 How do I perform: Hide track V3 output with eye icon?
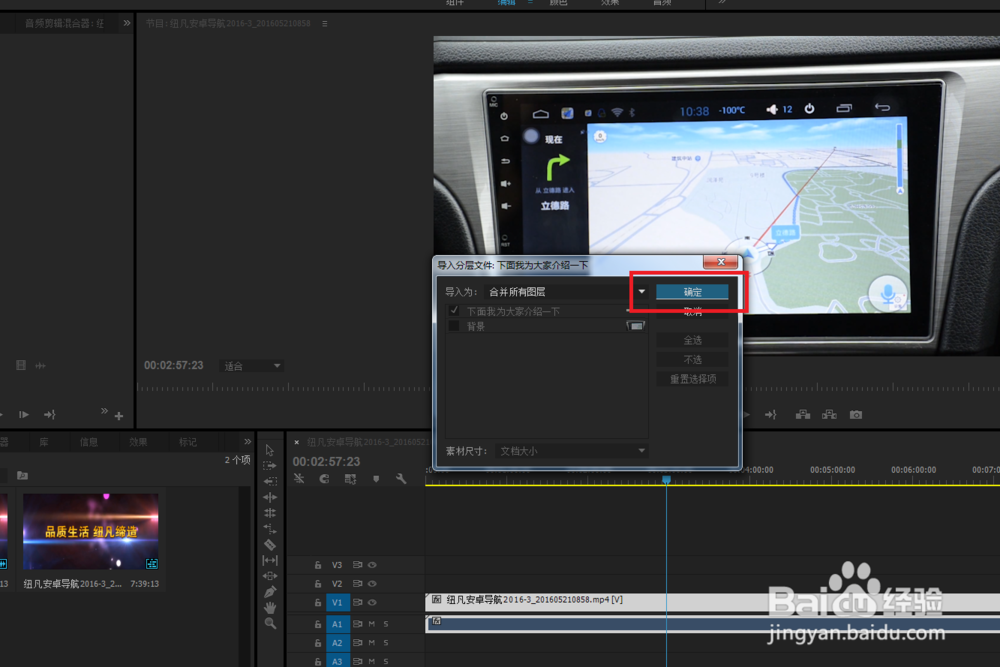[372, 565]
